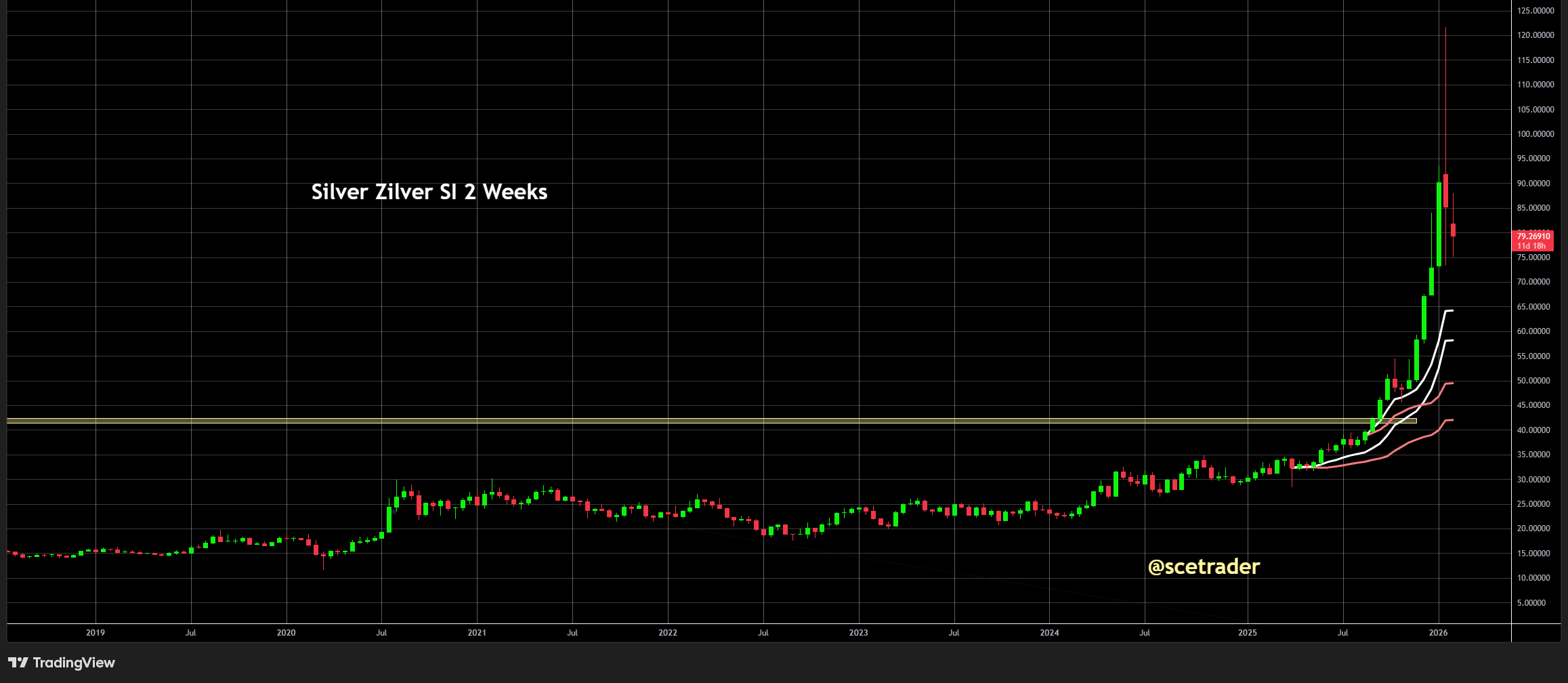Viewport: 1568px width, 683px height.
Task: Click the red current price label 79.26910
Action: 1533,236
